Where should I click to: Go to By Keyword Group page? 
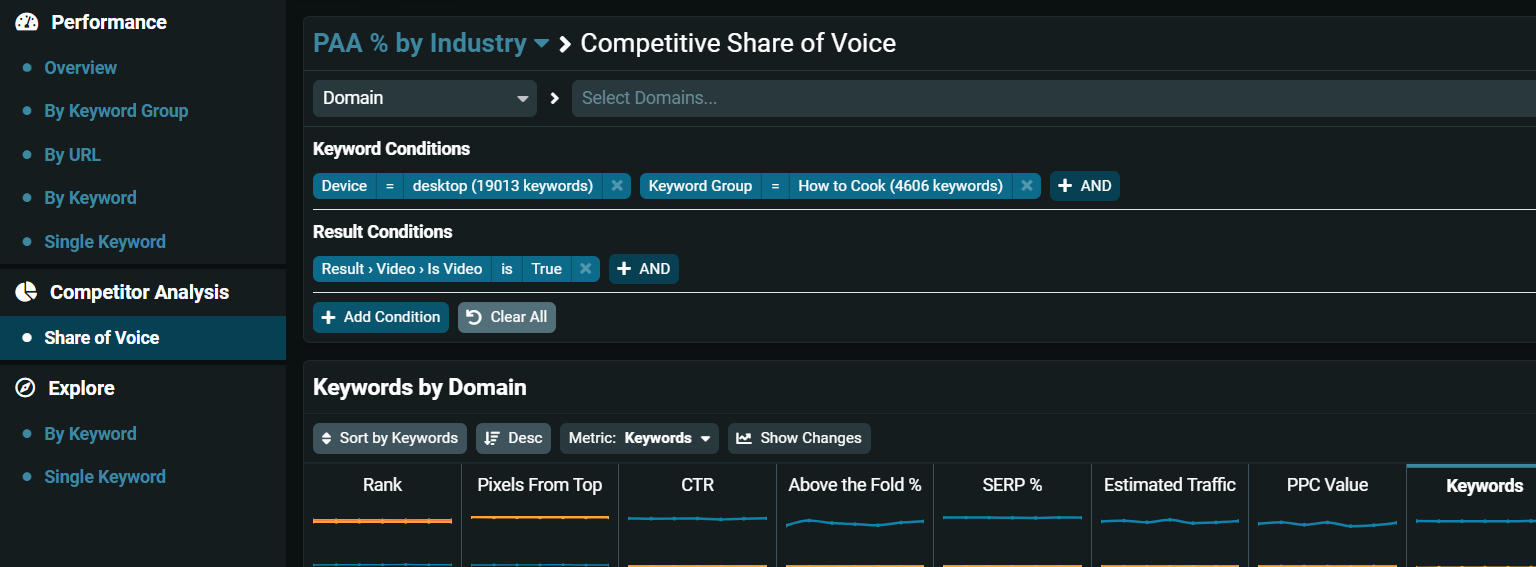pos(116,111)
